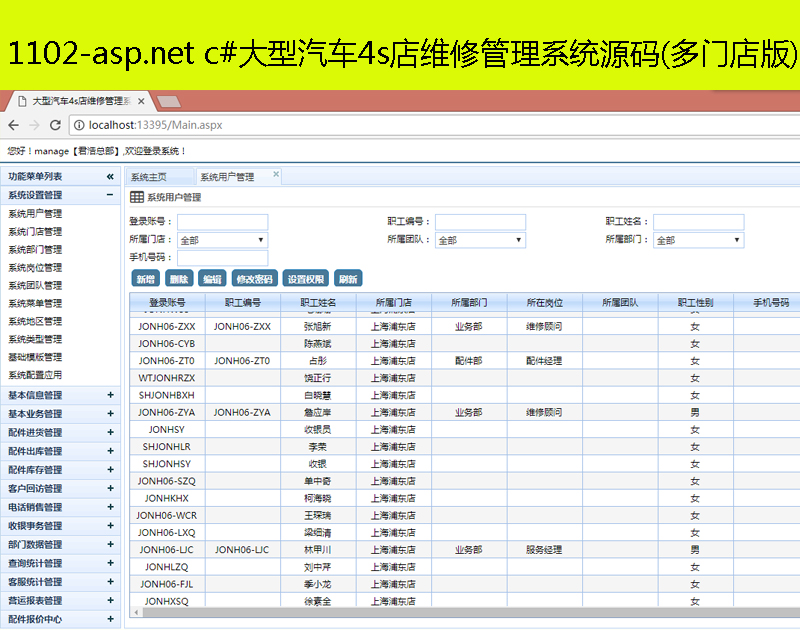Viewport: 800px width, 630px height.
Task: Open the 所属团队 dropdown
Action: coord(480,240)
